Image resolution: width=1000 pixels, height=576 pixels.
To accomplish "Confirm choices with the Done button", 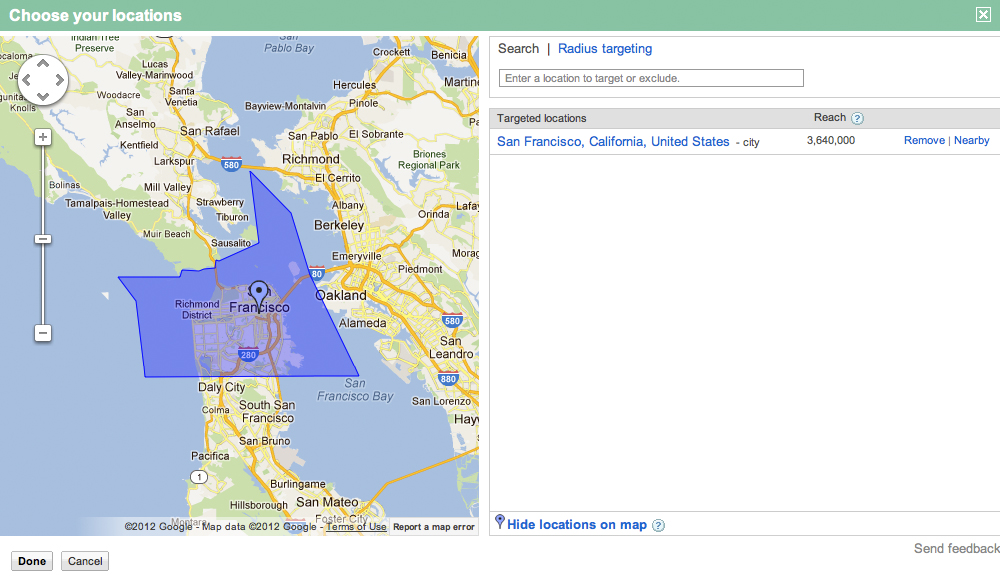I will pyautogui.click(x=31, y=560).
